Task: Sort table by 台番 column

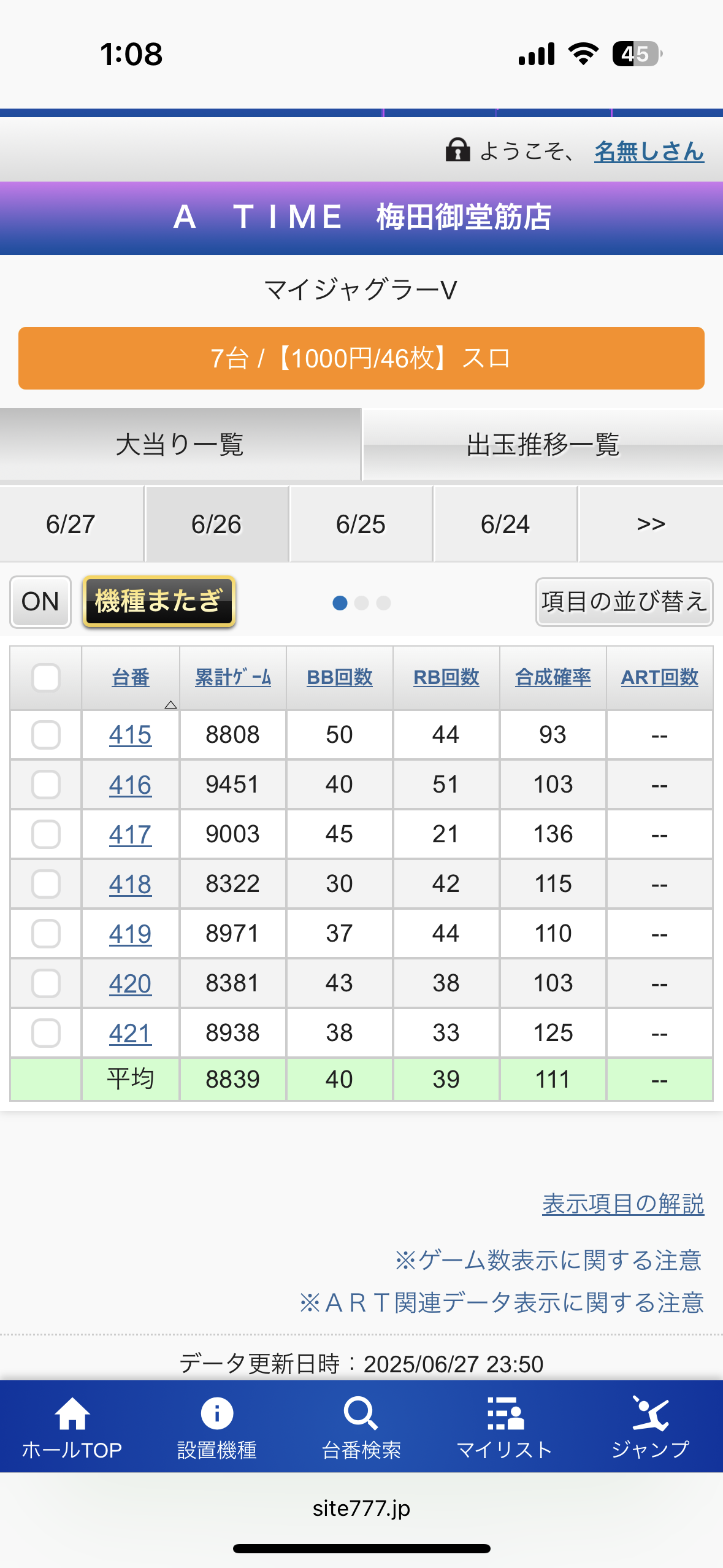Action: 131,677
